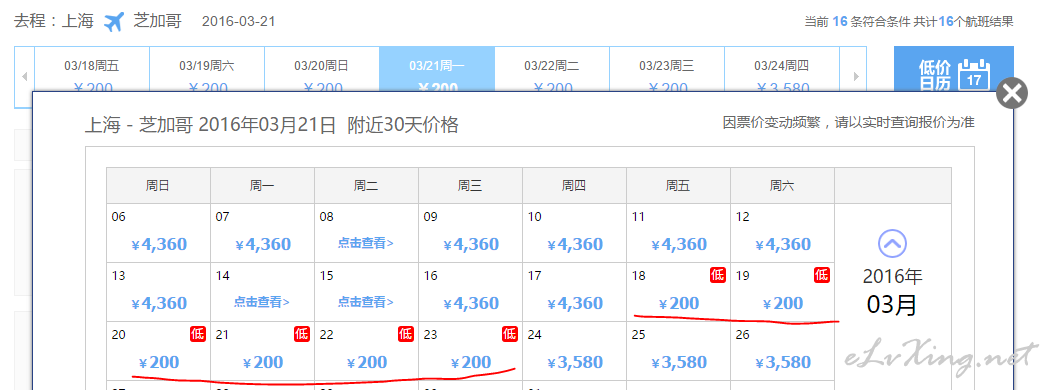1049x390 pixels.
Task: Click the departure date 2016-03-21 text
Action: click(x=238, y=21)
